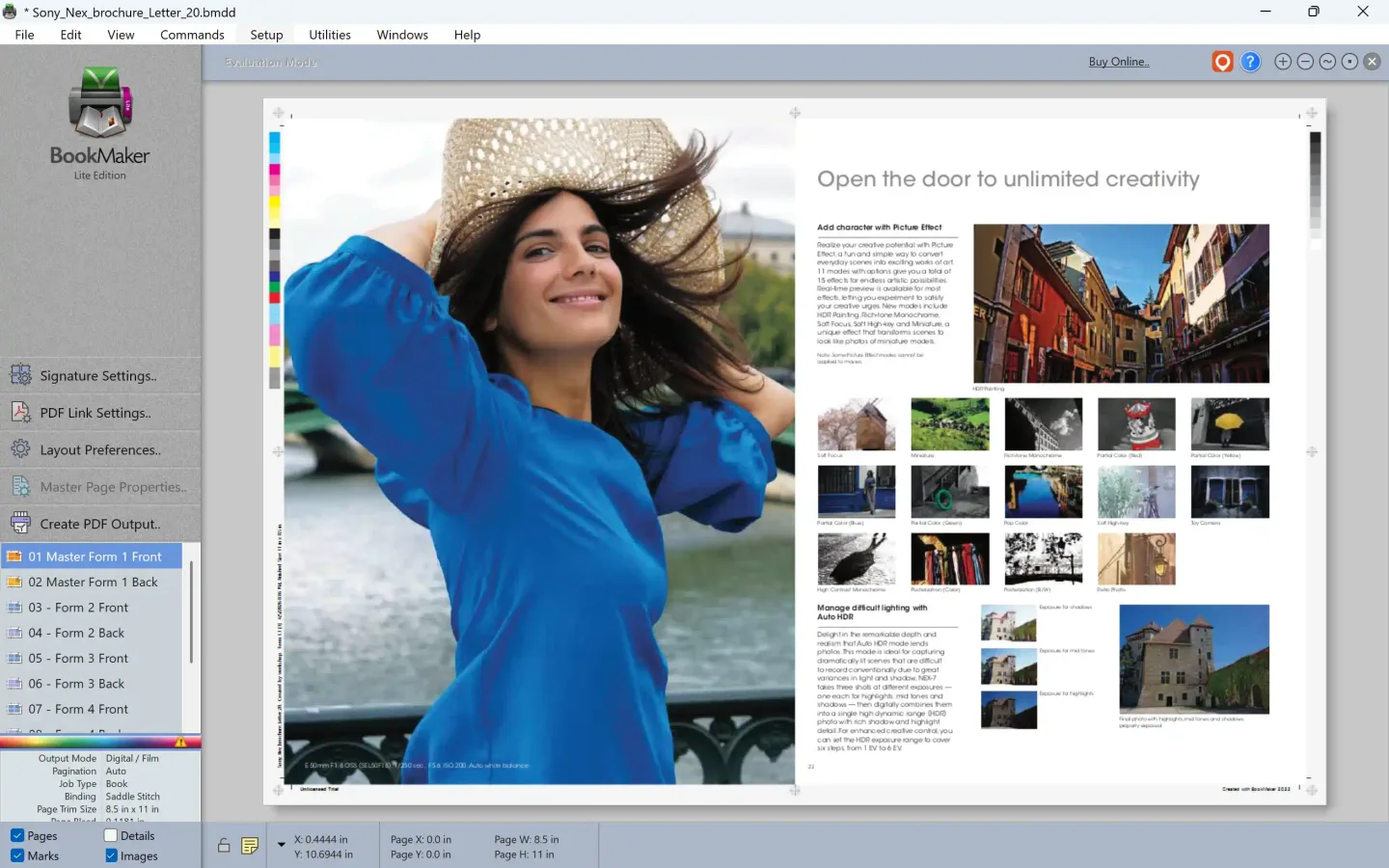Open Signature Settings
1389x868 pixels.
point(100,375)
